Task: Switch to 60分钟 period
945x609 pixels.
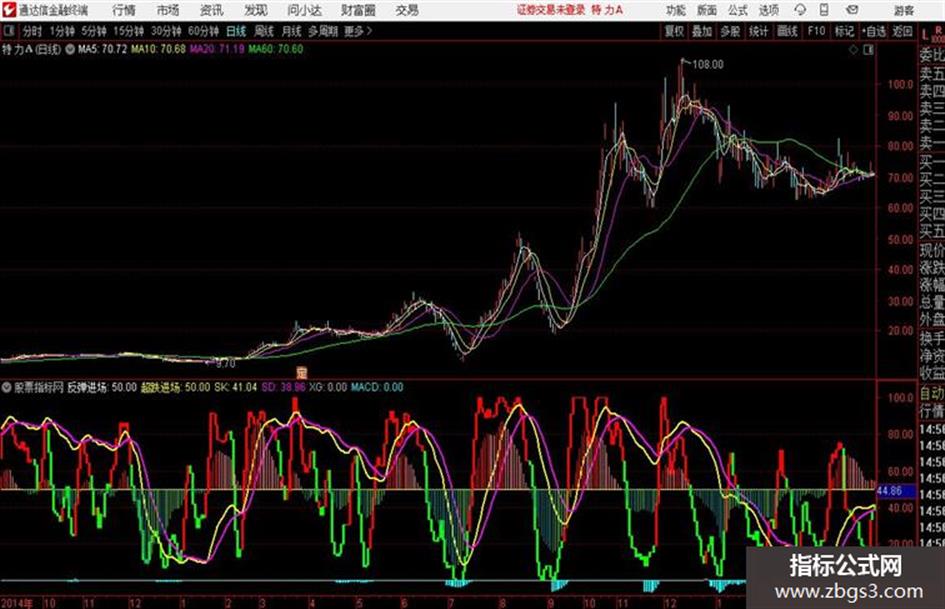Action: pyautogui.click(x=204, y=31)
